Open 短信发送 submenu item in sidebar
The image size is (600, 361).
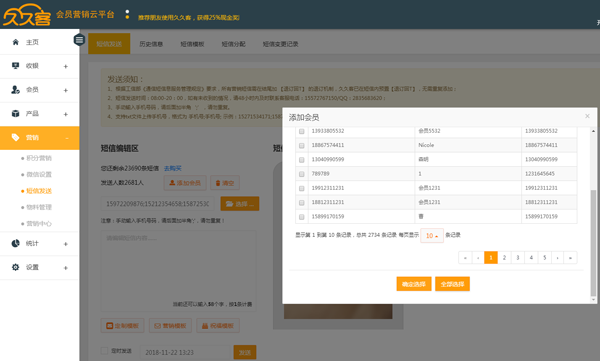[x=39, y=191]
